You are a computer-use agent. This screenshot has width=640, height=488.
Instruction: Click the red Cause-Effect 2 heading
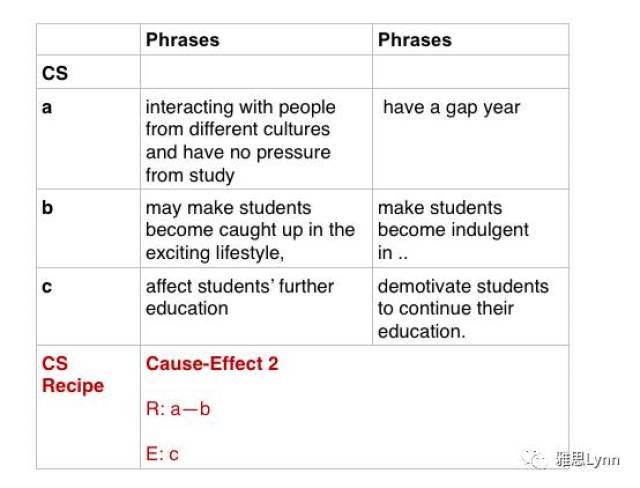click(212, 364)
